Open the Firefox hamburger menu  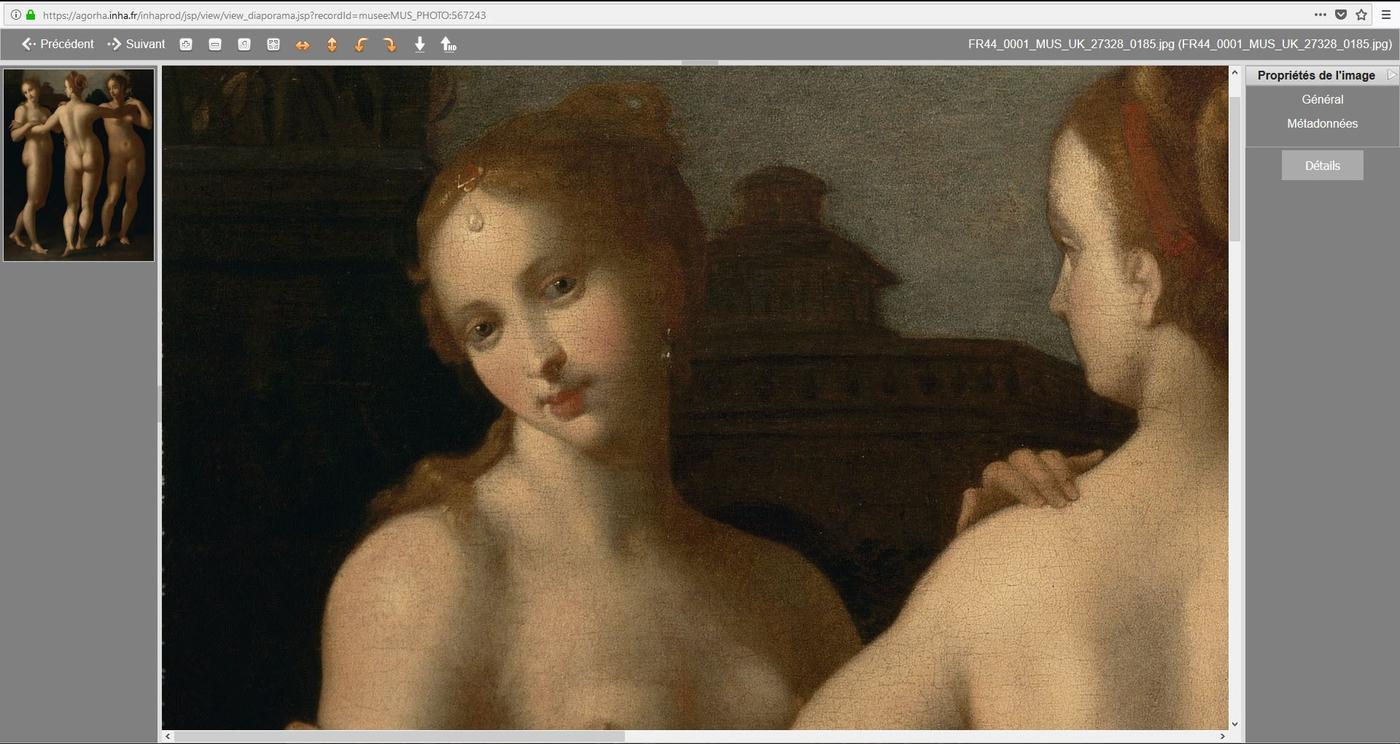coord(1386,15)
